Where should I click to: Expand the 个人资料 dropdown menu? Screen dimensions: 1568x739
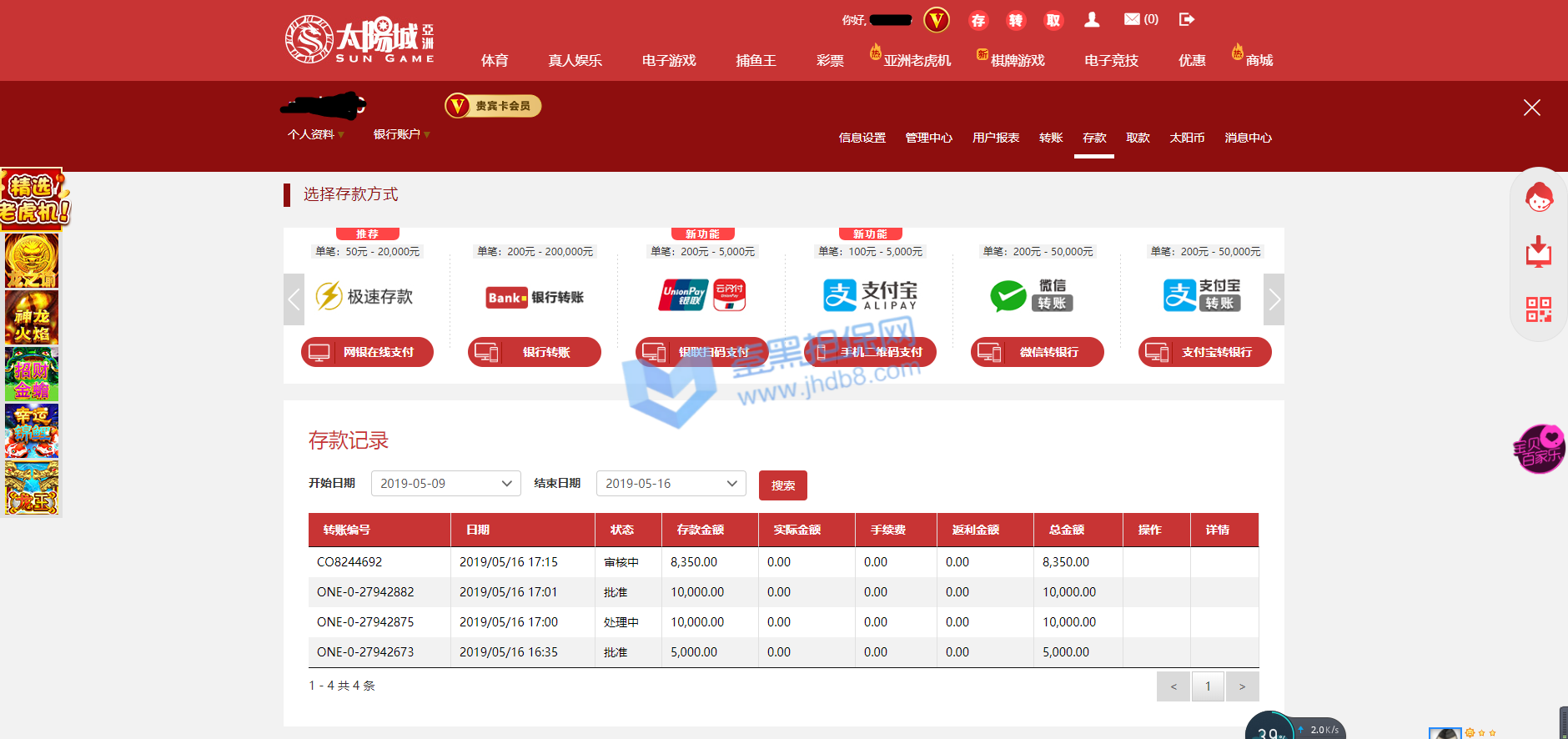click(315, 134)
